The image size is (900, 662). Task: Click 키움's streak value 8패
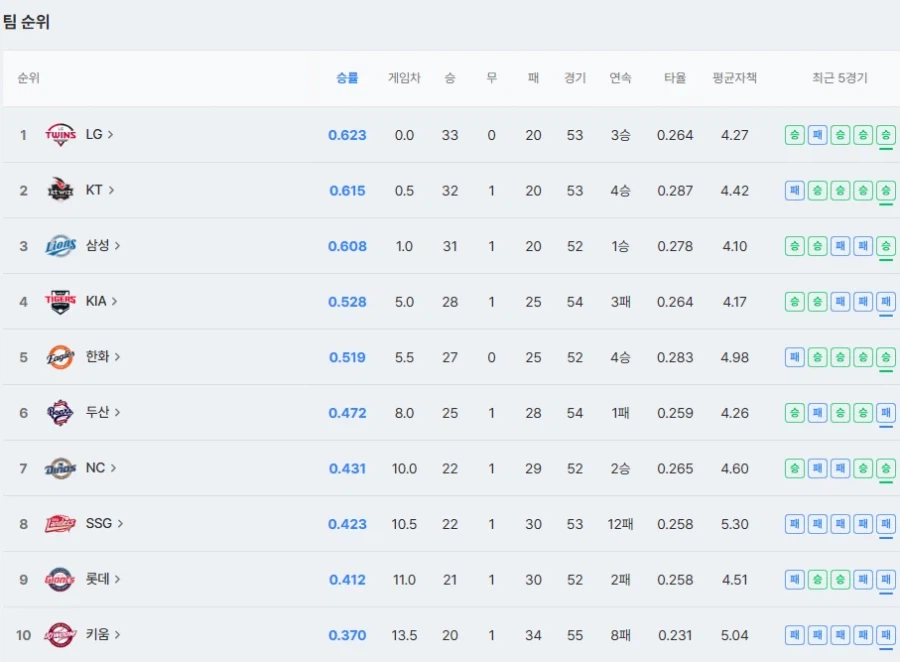click(620, 635)
